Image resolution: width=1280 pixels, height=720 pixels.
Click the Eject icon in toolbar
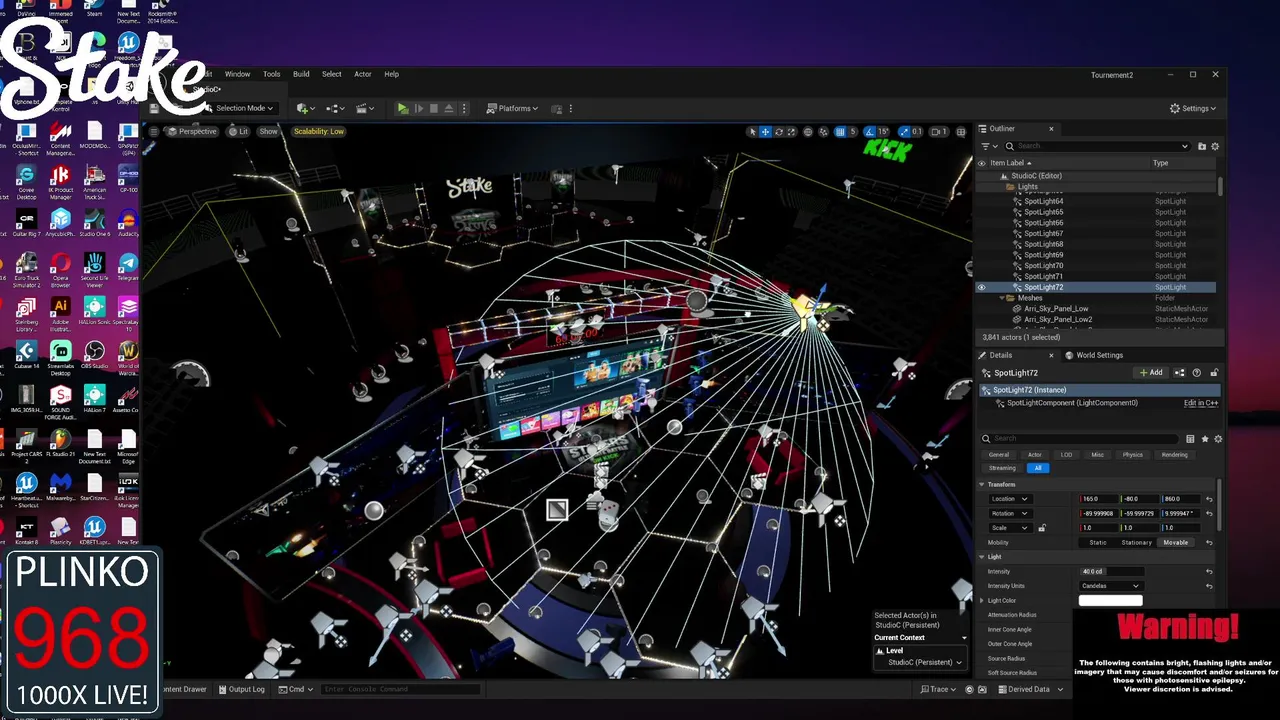449,108
